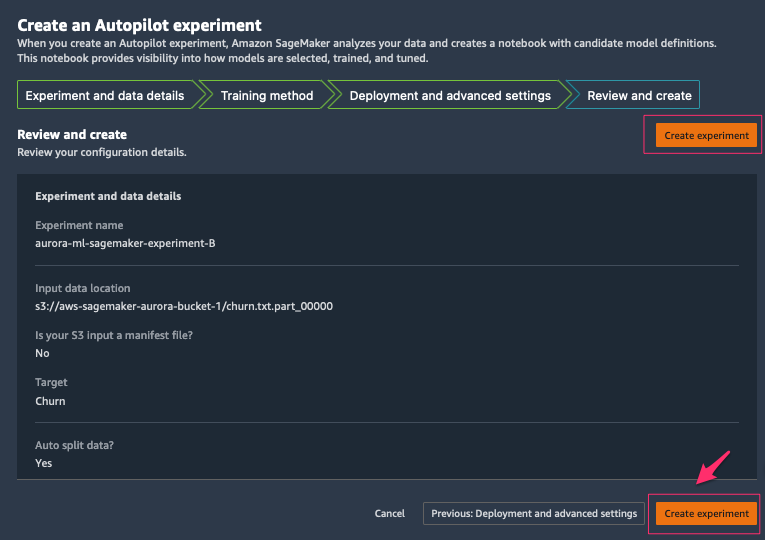Click the Review and create section heading

coord(72,134)
